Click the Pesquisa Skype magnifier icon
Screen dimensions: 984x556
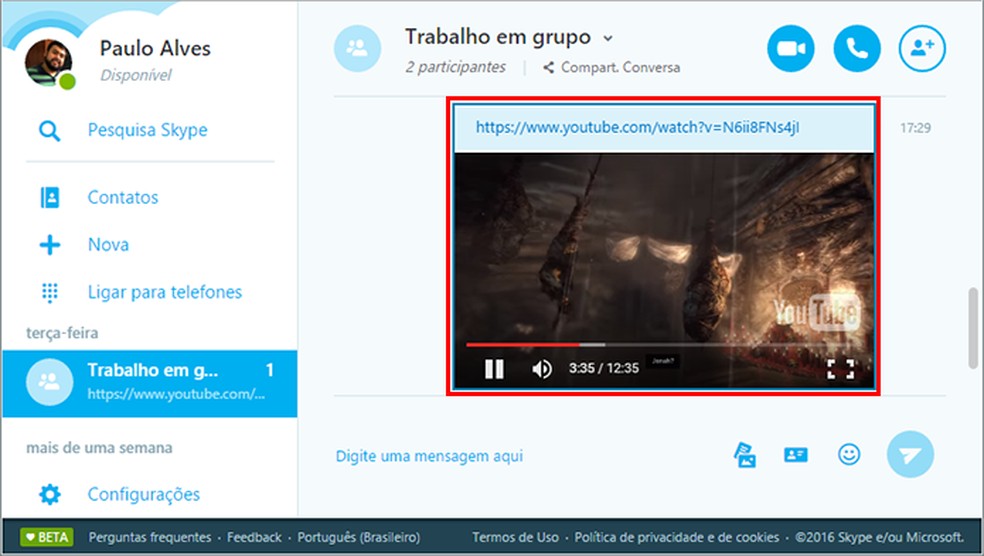tap(50, 131)
